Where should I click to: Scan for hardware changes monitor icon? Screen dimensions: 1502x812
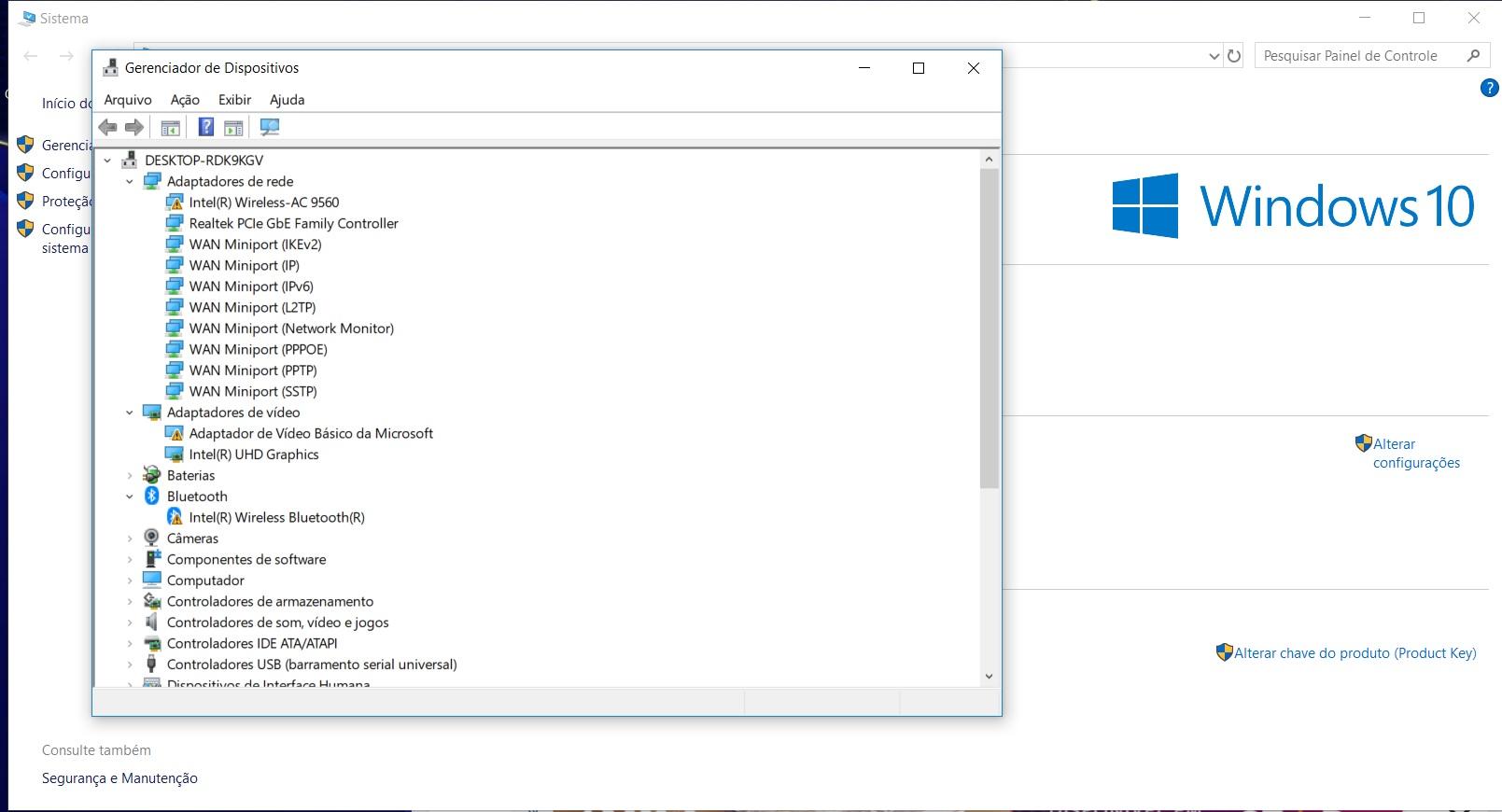tap(270, 127)
